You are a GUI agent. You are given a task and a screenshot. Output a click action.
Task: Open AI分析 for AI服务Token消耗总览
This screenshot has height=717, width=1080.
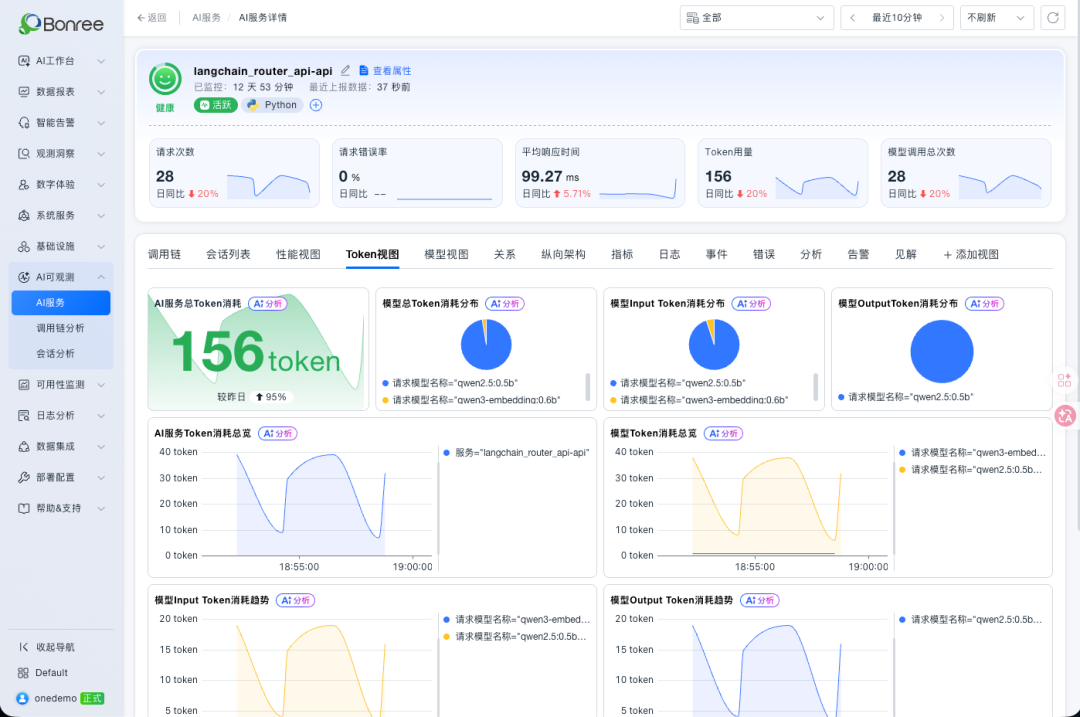[x=278, y=434]
